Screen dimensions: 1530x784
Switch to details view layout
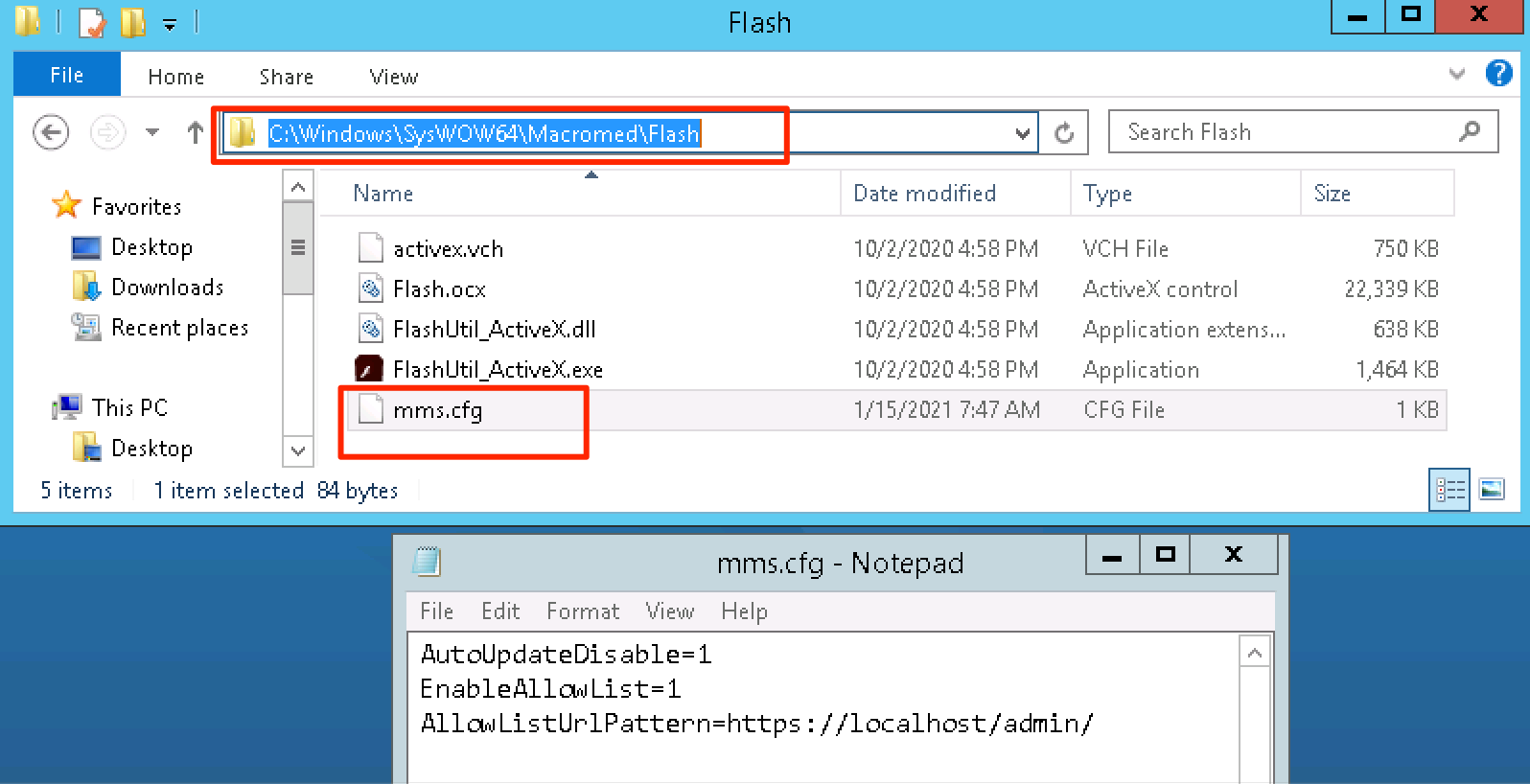[x=1449, y=490]
